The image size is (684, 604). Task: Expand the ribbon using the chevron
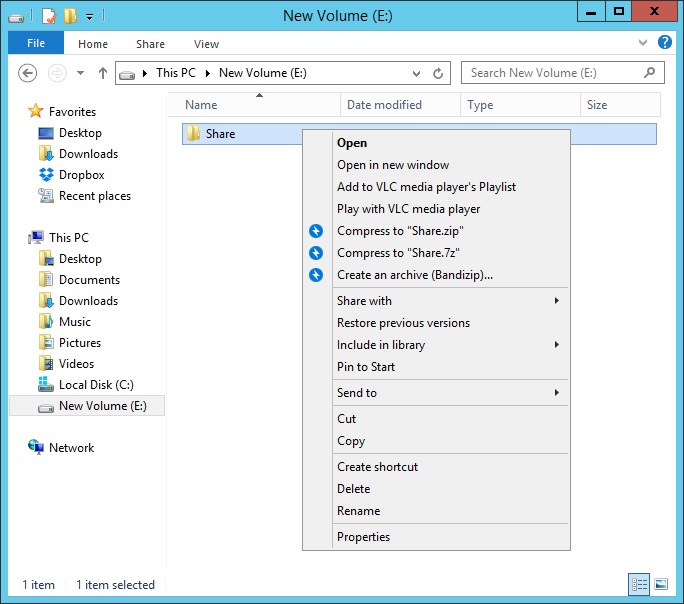click(x=644, y=44)
